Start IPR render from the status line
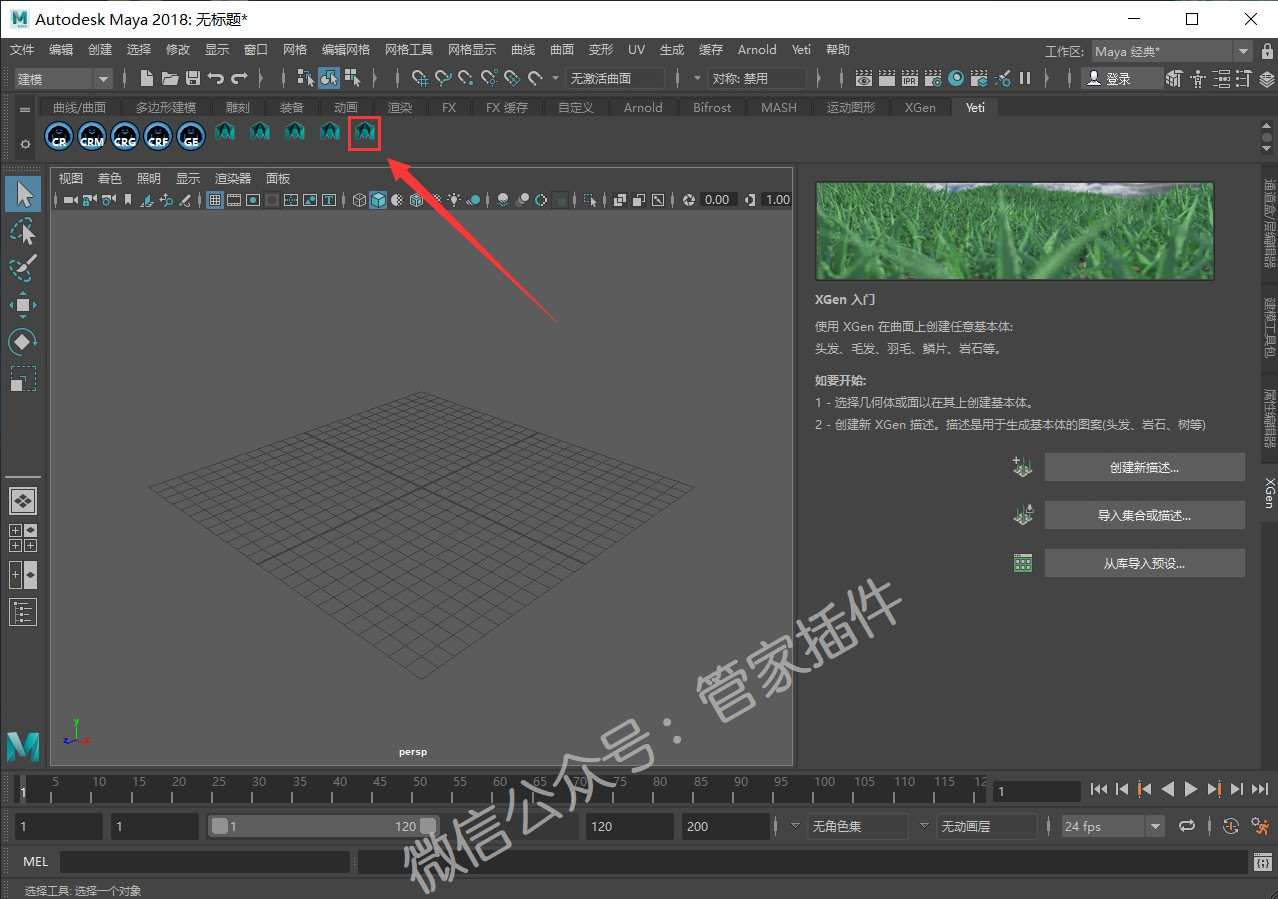1278x899 pixels. coord(910,78)
